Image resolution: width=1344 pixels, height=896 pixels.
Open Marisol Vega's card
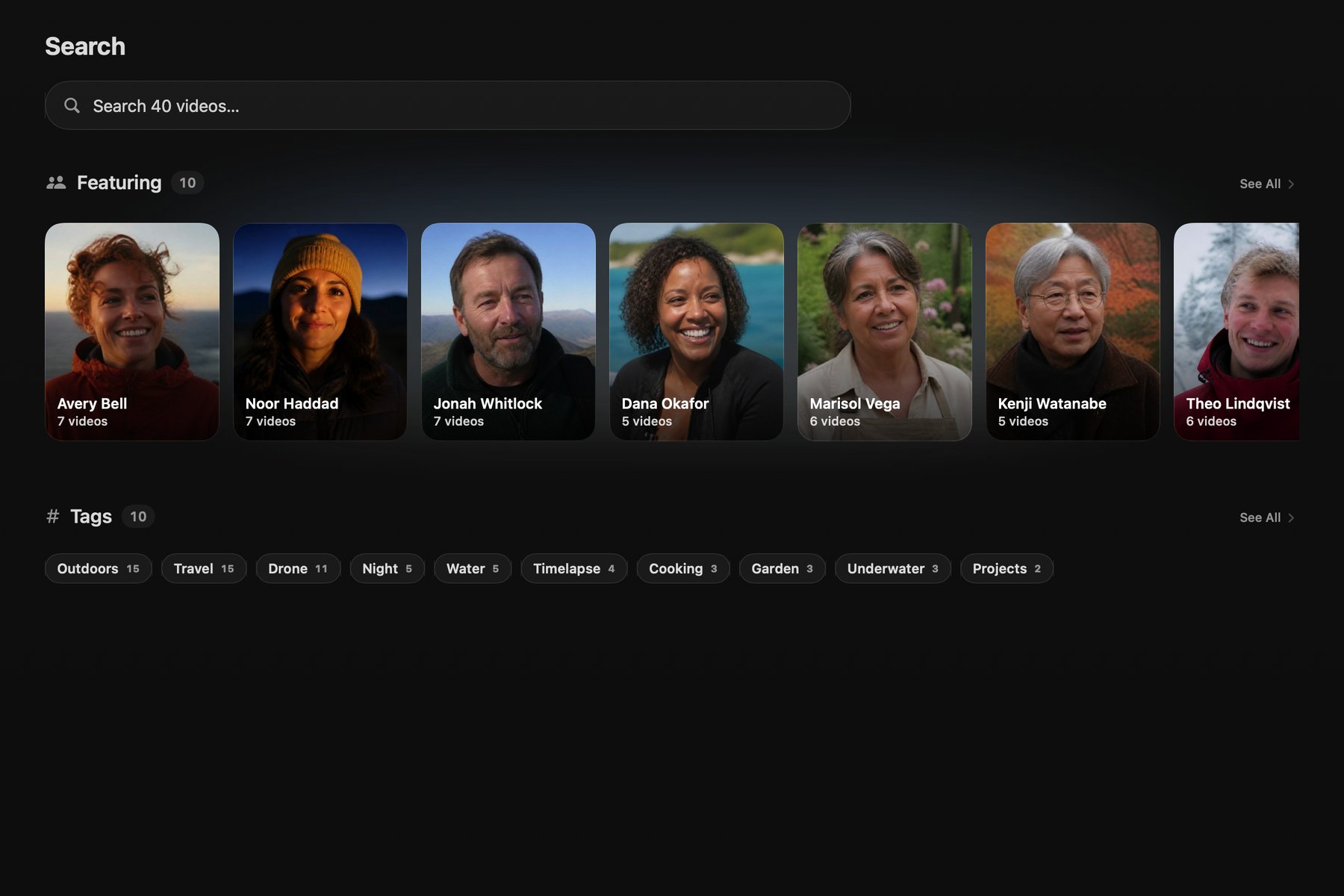point(885,332)
